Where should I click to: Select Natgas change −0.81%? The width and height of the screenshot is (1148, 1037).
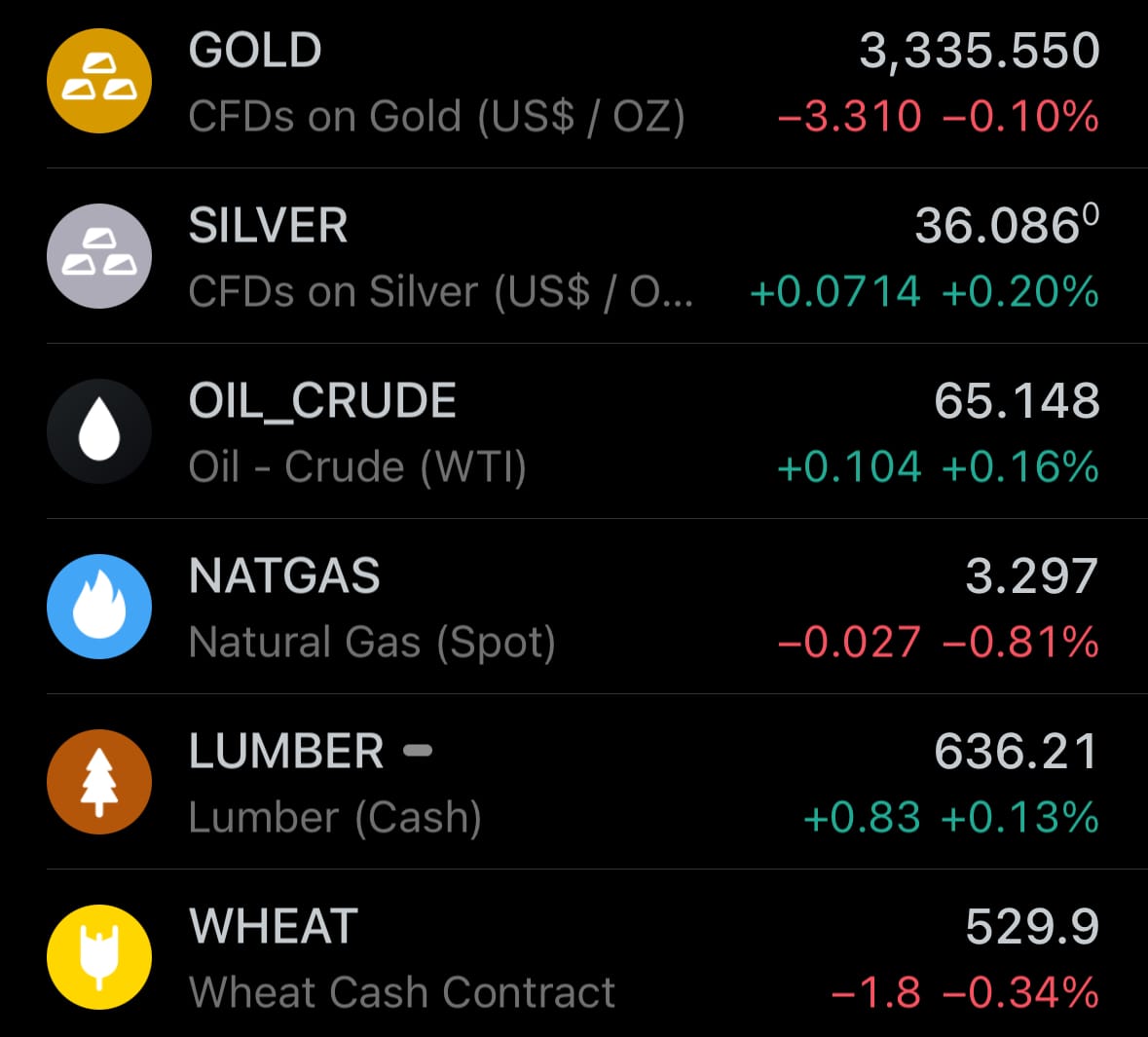tap(1021, 643)
